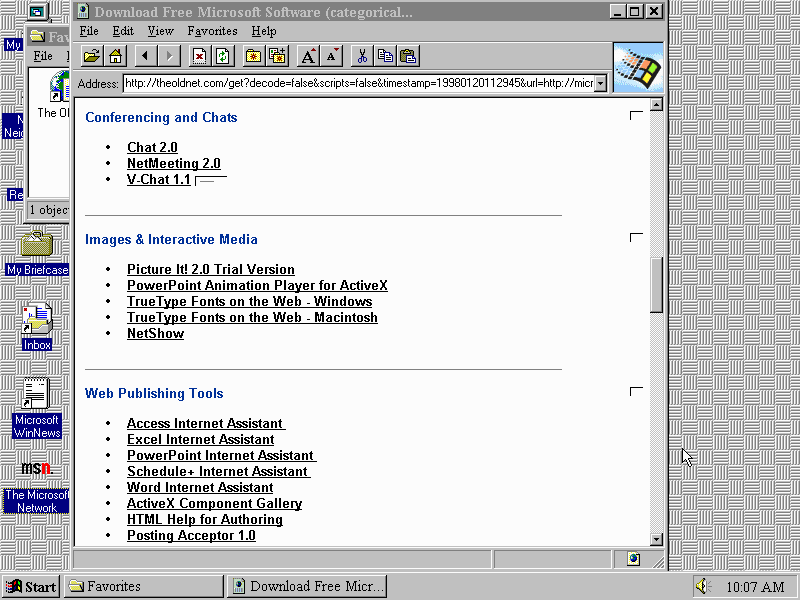This screenshot has width=800, height=600.
Task: Open the View menu
Action: 160,31
